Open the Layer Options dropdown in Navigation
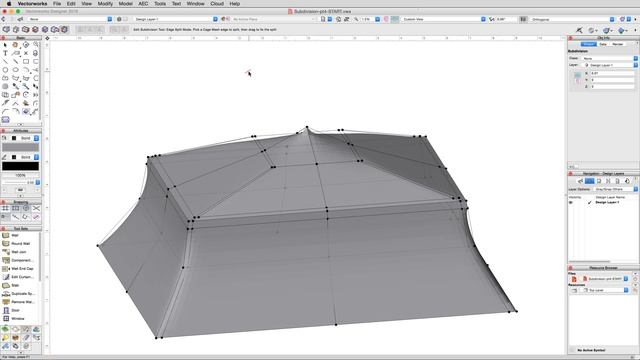This screenshot has width=640, height=360. pyautogui.click(x=616, y=189)
